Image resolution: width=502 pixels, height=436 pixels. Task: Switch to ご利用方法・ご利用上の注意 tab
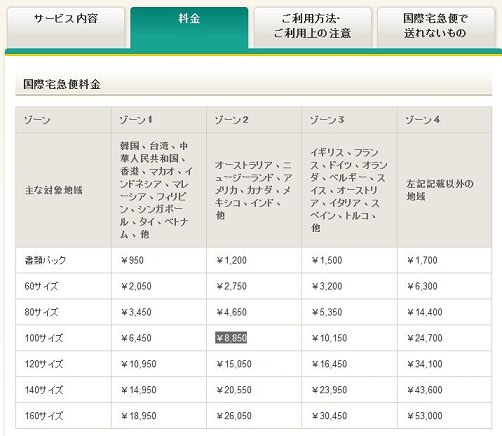tap(312, 27)
